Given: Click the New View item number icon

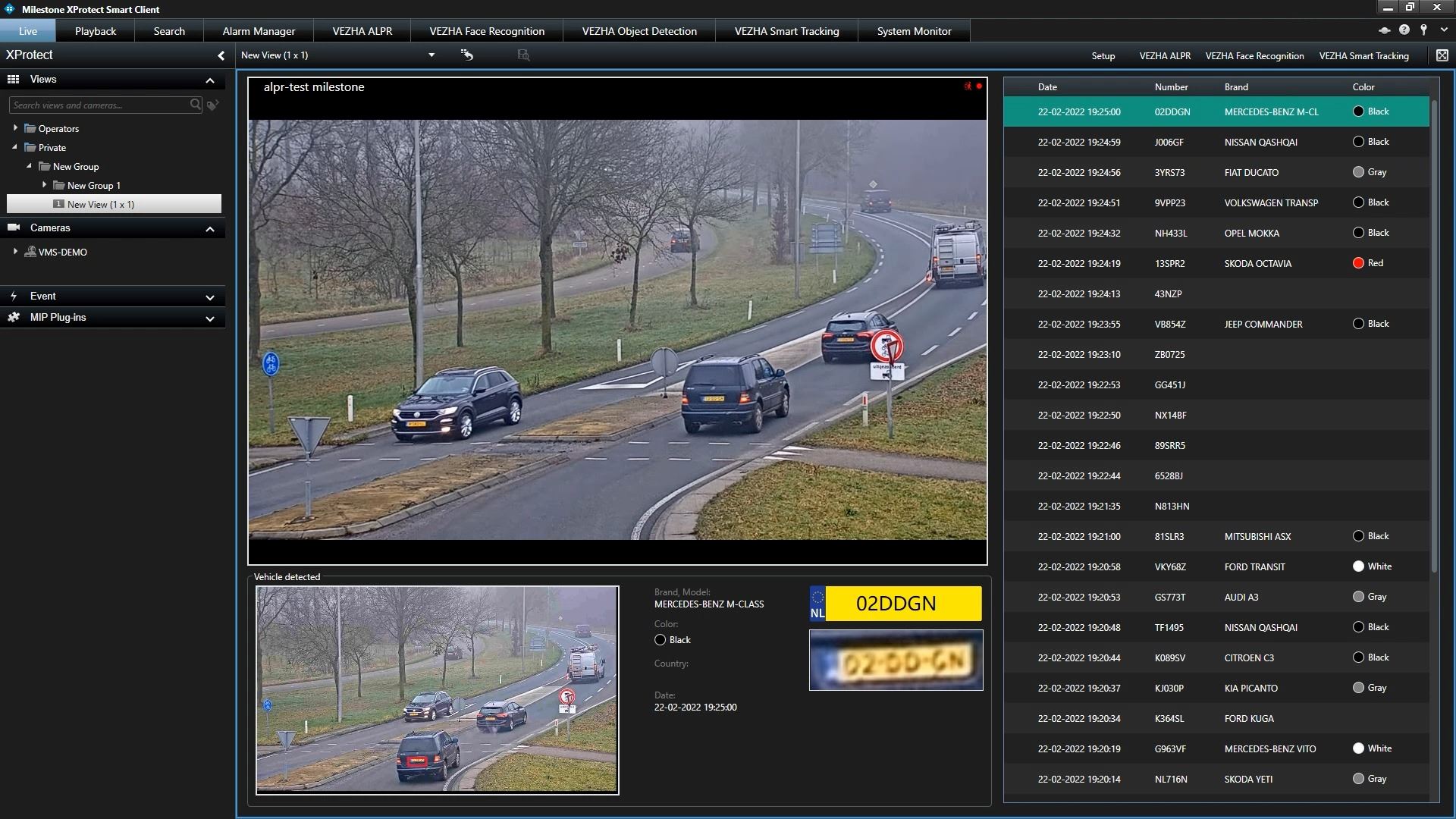Looking at the screenshot, I should tap(58, 204).
